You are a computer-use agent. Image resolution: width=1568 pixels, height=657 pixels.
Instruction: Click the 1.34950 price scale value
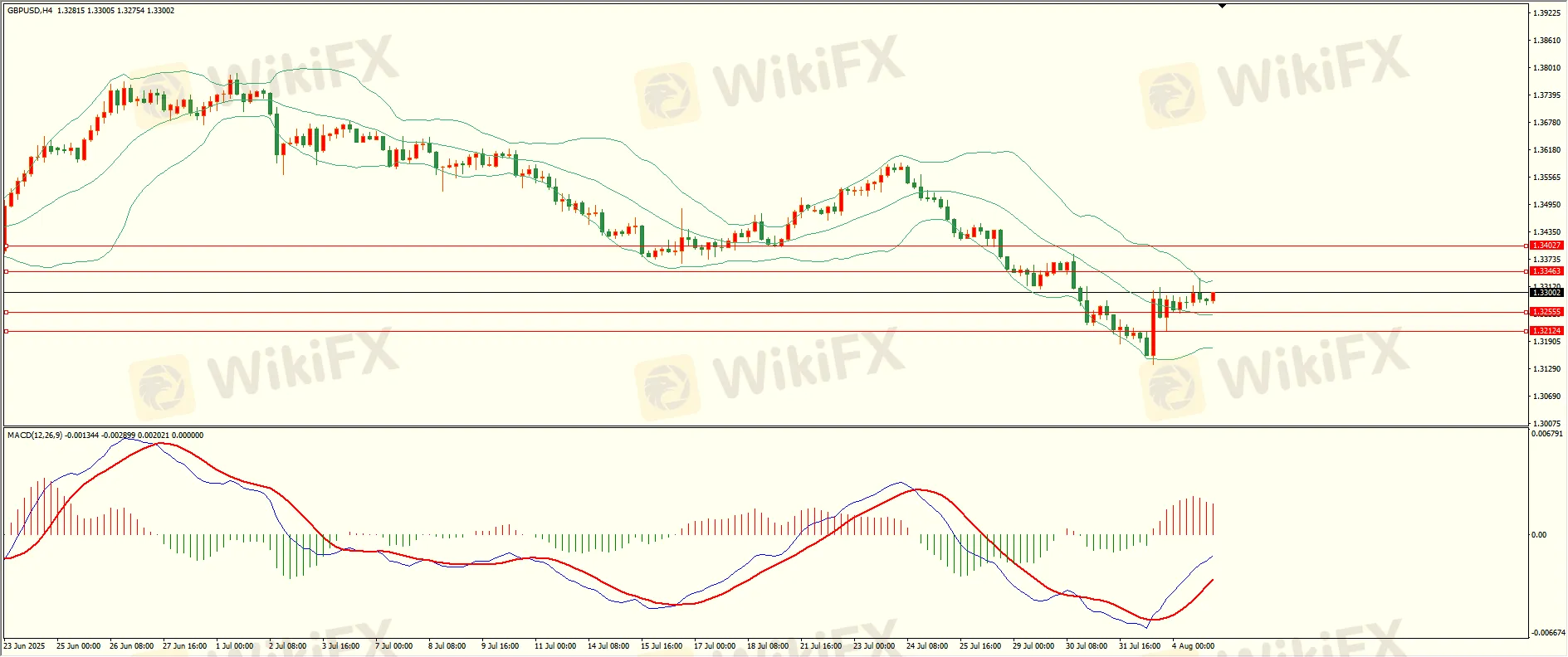[1546, 205]
